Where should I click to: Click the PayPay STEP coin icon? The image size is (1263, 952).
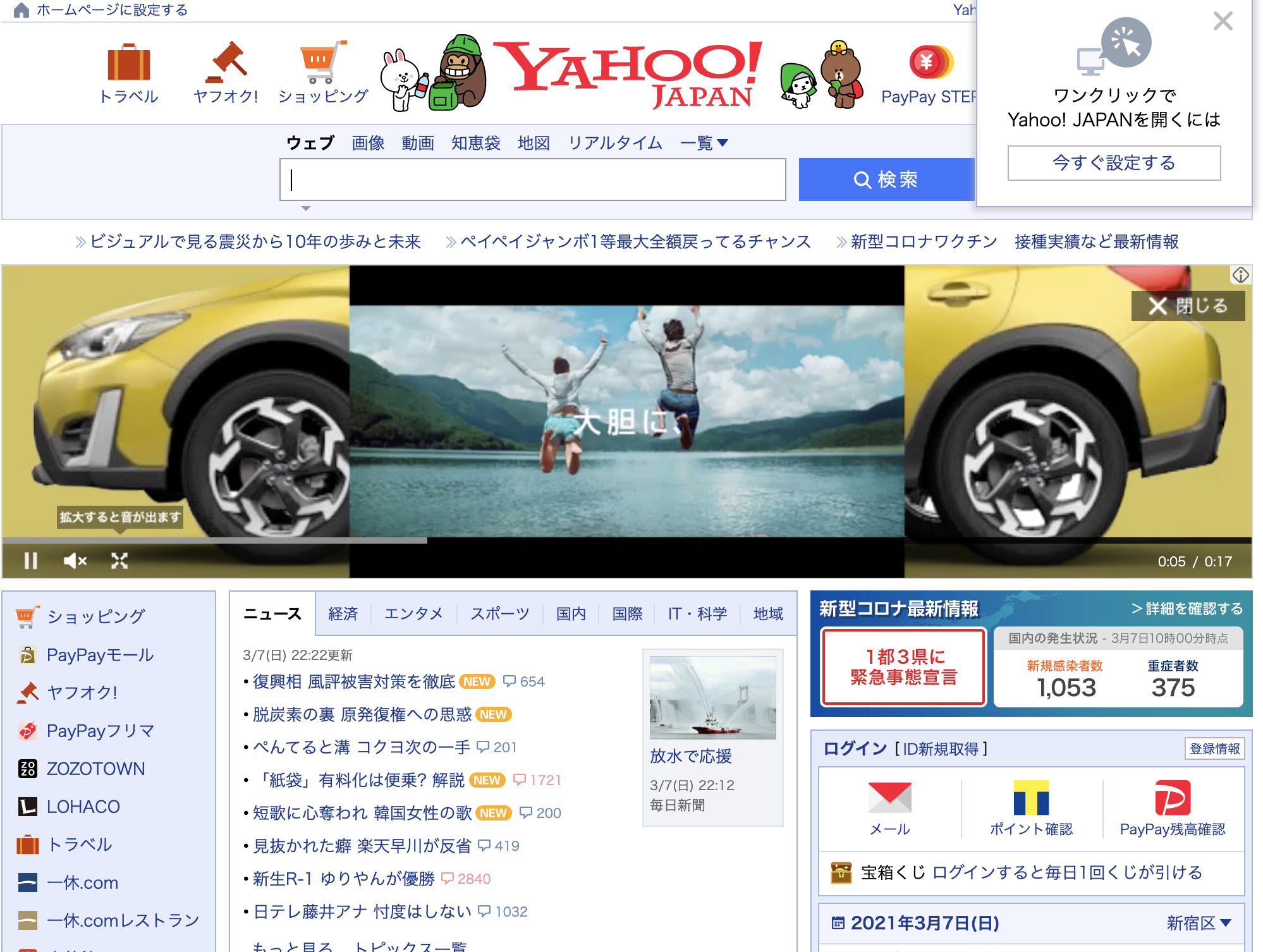tap(930, 63)
